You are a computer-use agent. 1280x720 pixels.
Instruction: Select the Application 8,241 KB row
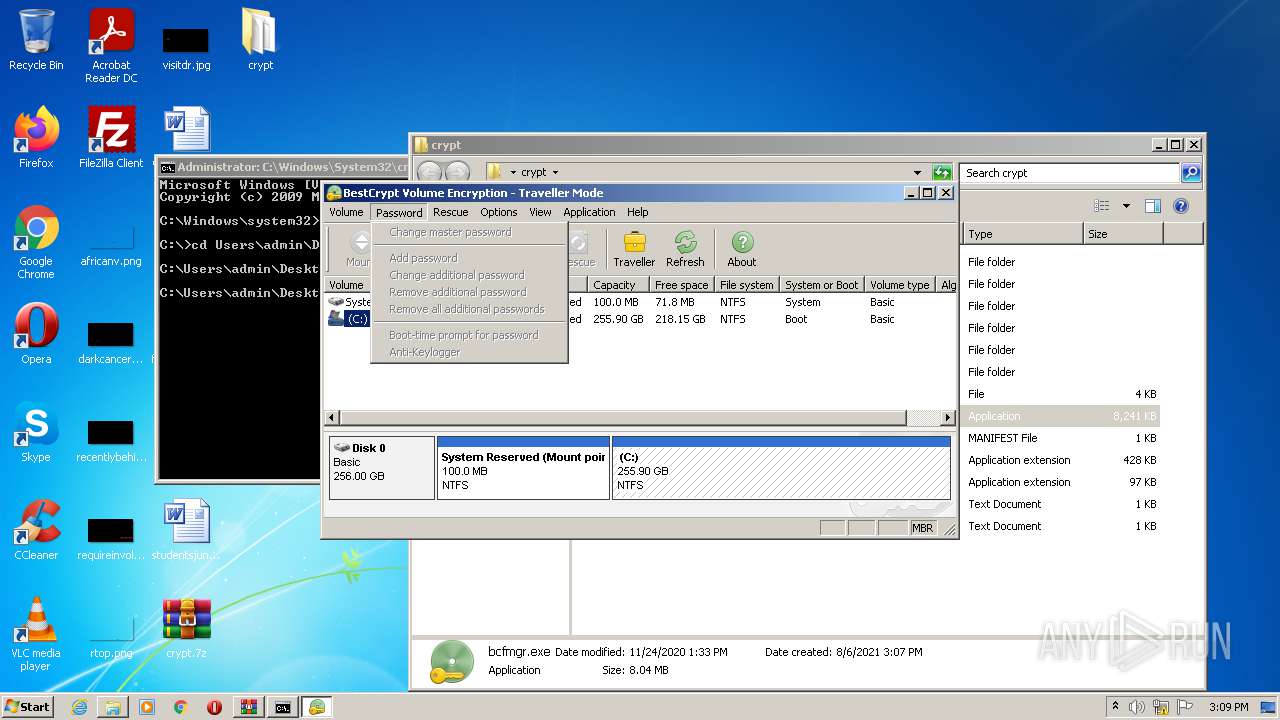pos(1062,416)
